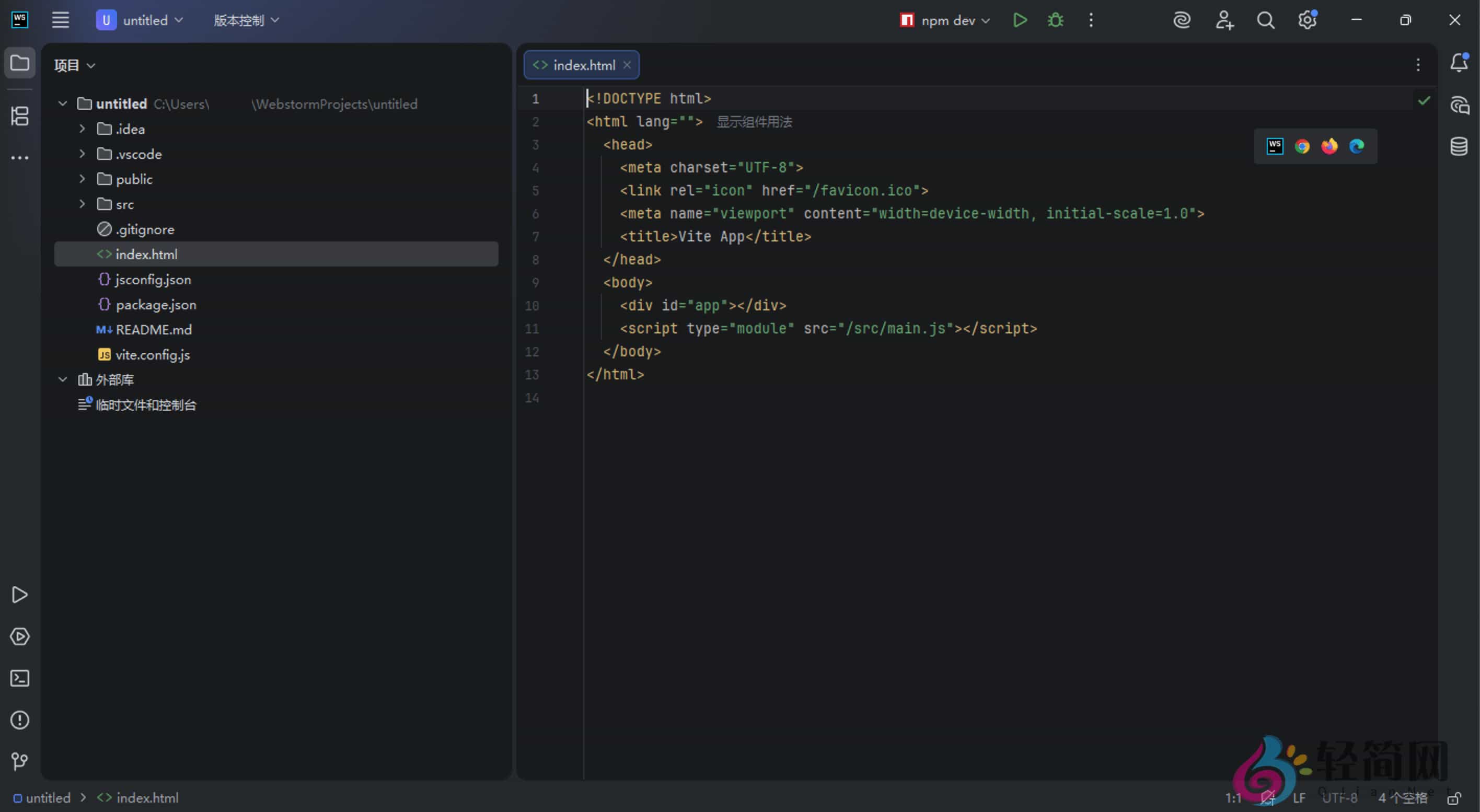Screen dimensions: 1480x812
Task: Preview index.html in Firefox
Action: tap(1329, 146)
